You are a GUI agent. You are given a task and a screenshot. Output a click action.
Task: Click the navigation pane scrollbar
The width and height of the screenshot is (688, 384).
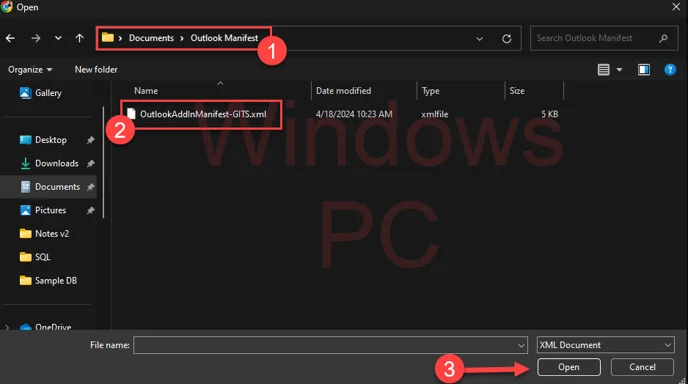coord(104,162)
